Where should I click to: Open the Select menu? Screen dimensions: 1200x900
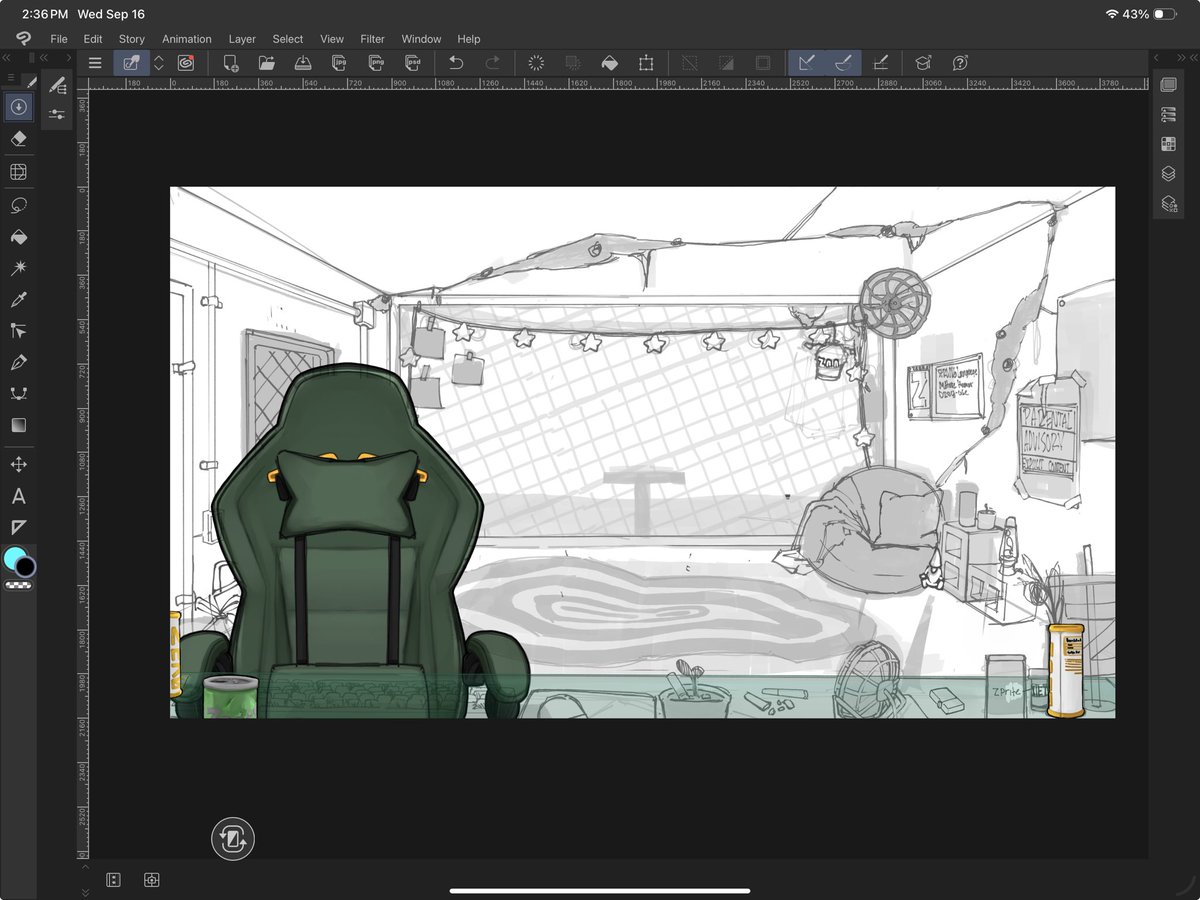click(x=288, y=39)
